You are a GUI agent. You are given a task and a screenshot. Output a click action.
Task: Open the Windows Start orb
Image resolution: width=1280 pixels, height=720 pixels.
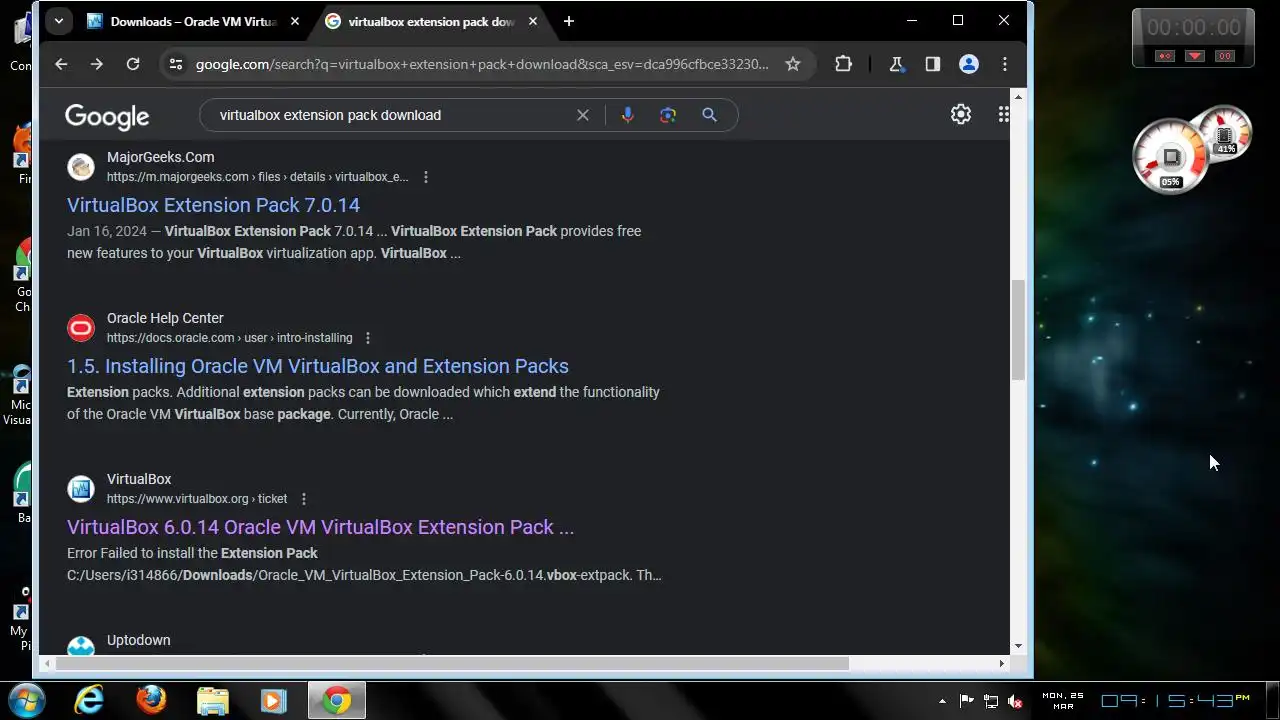(x=27, y=700)
